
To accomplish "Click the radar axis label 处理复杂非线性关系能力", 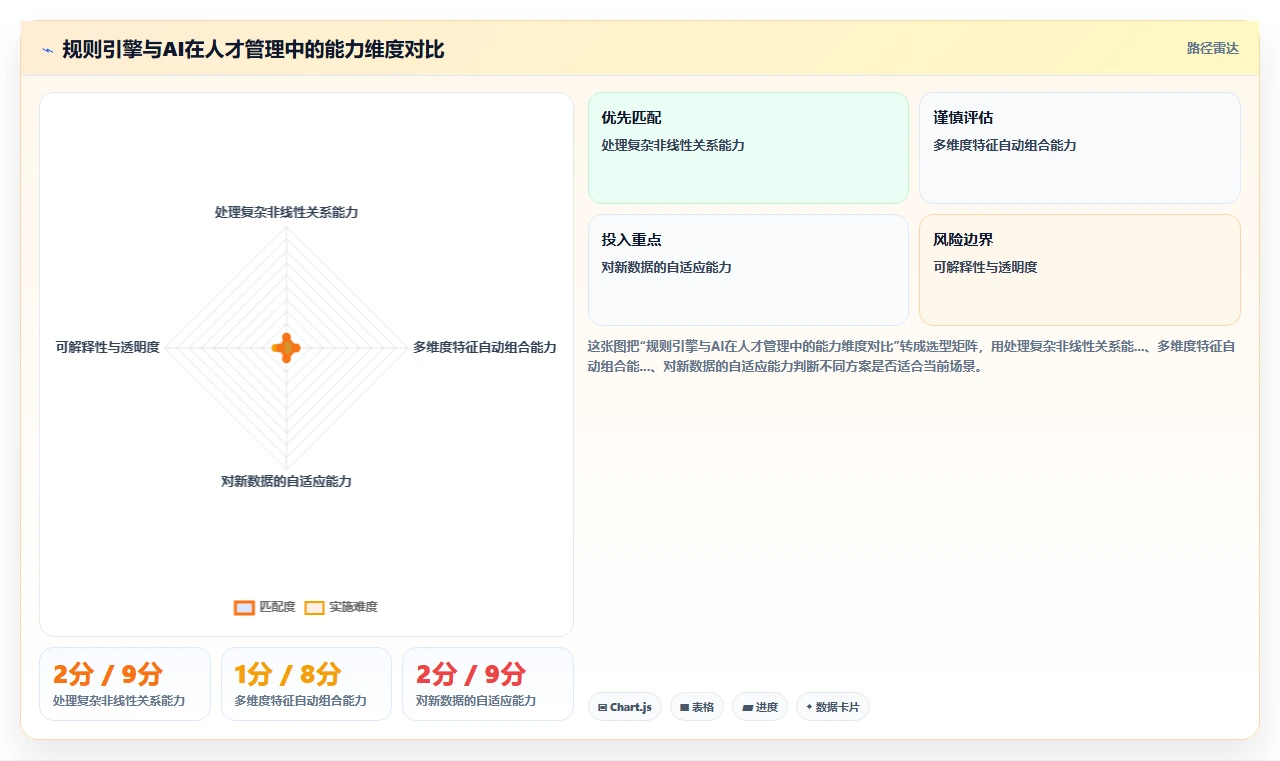I will pos(286,212).
